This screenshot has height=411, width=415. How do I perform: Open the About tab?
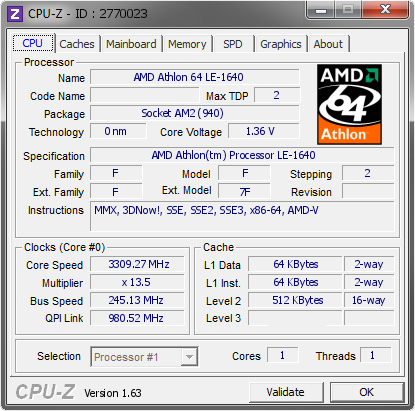(x=328, y=44)
